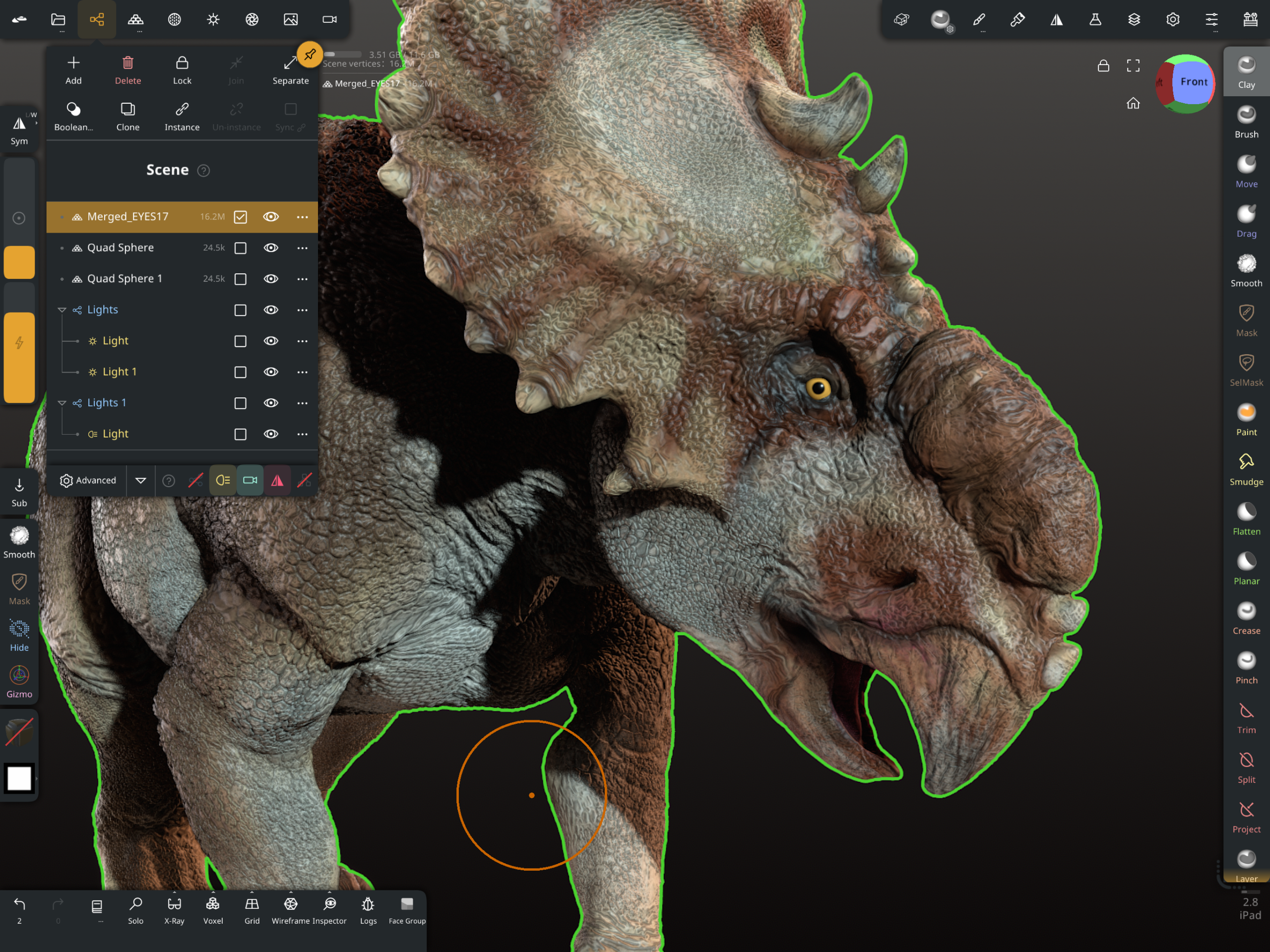Viewport: 1270px width, 952px height.
Task: Open the white color swatch
Action: coord(19,778)
